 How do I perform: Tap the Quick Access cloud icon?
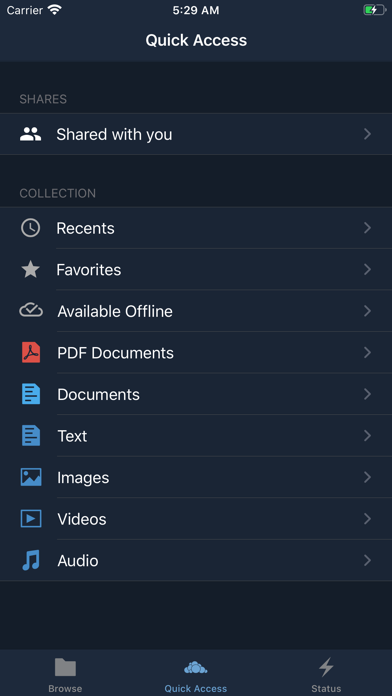(x=196, y=667)
